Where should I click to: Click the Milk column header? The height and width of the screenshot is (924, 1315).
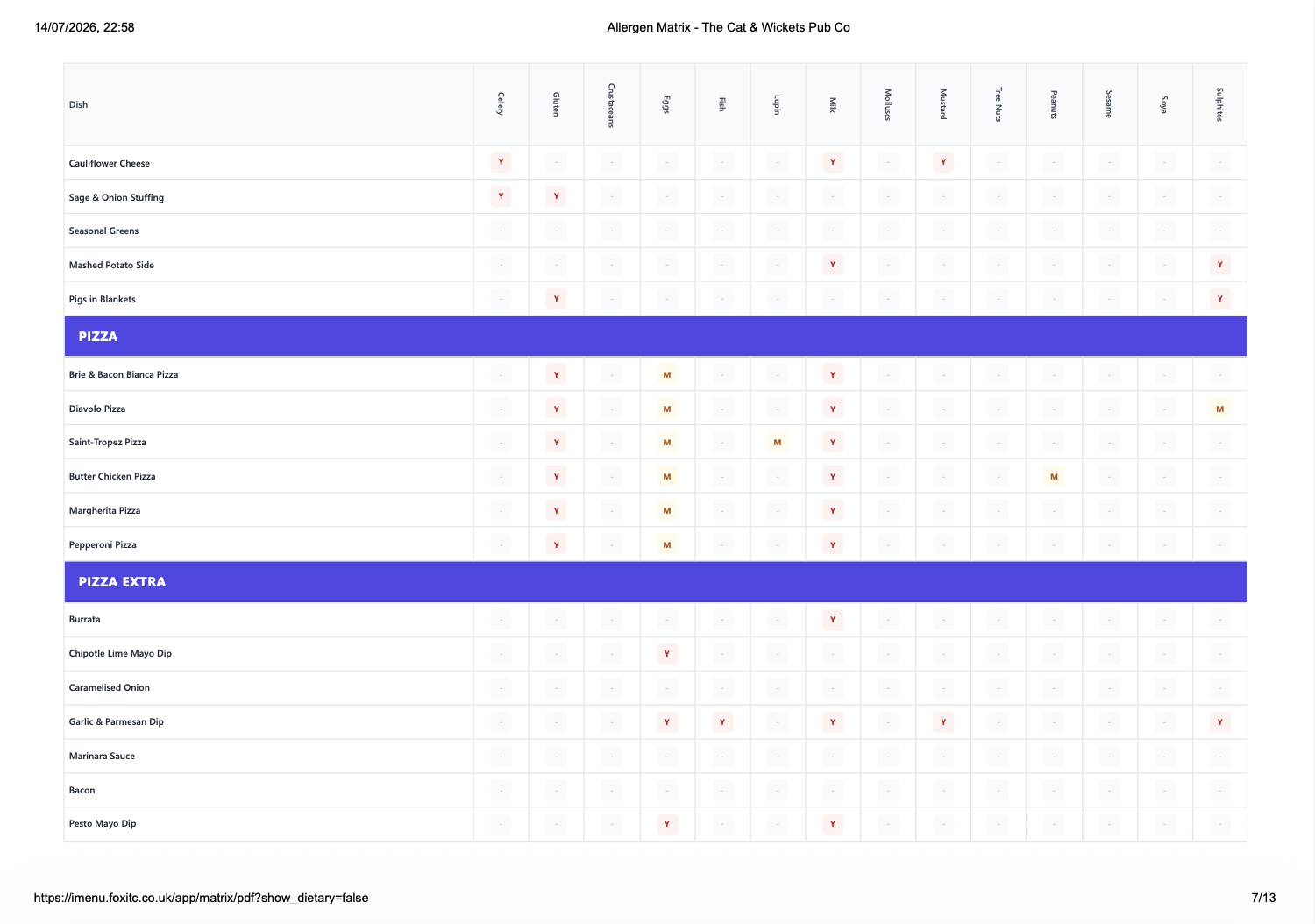tap(832, 104)
